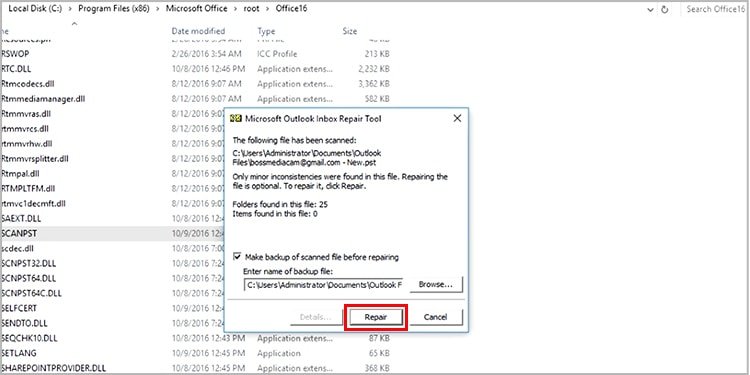
Task: Close the Inbox Repair Tool dialog
Action: [x=457, y=119]
